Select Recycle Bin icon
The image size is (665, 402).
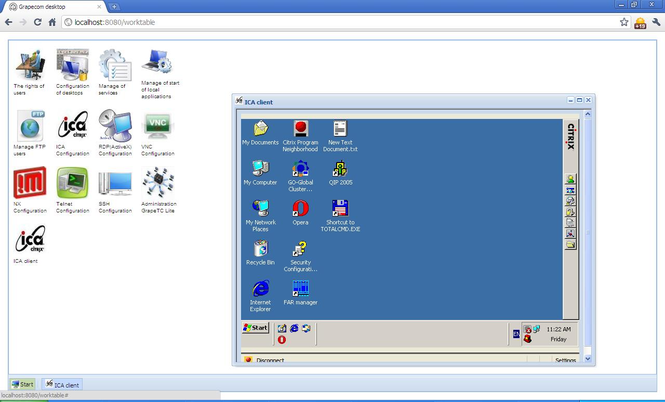click(x=260, y=248)
